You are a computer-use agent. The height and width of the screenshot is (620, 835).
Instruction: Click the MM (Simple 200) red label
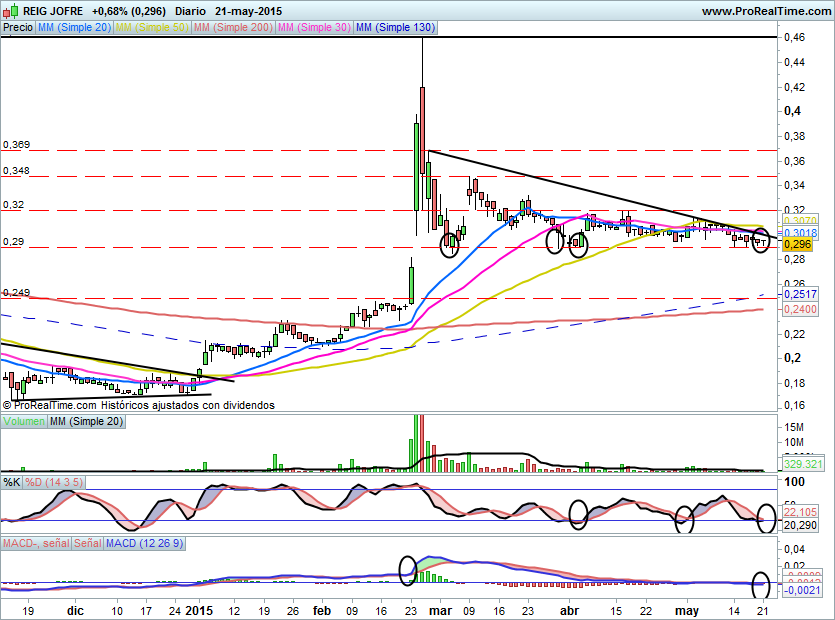click(233, 27)
